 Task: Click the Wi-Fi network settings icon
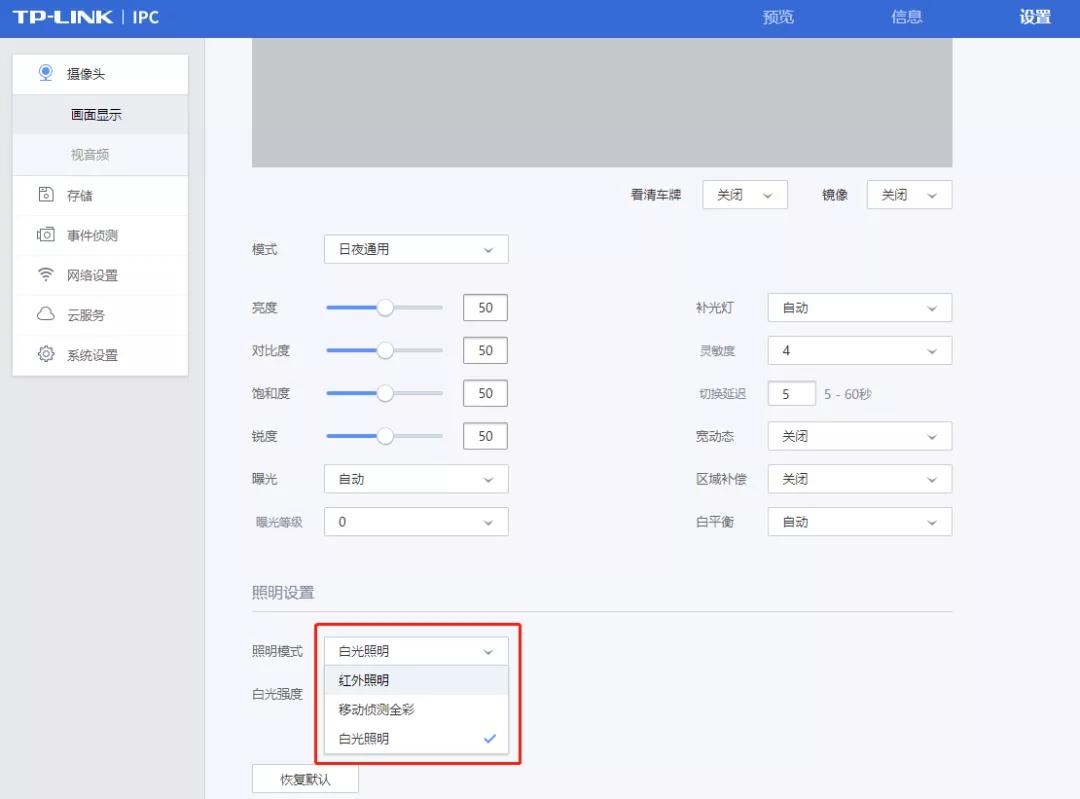point(45,275)
